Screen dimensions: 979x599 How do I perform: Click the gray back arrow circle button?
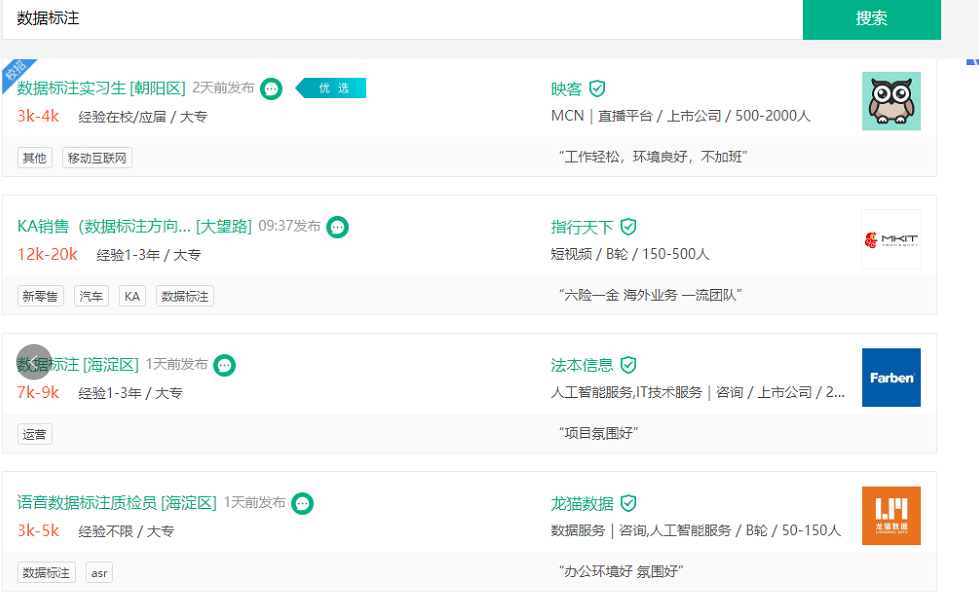[34, 362]
